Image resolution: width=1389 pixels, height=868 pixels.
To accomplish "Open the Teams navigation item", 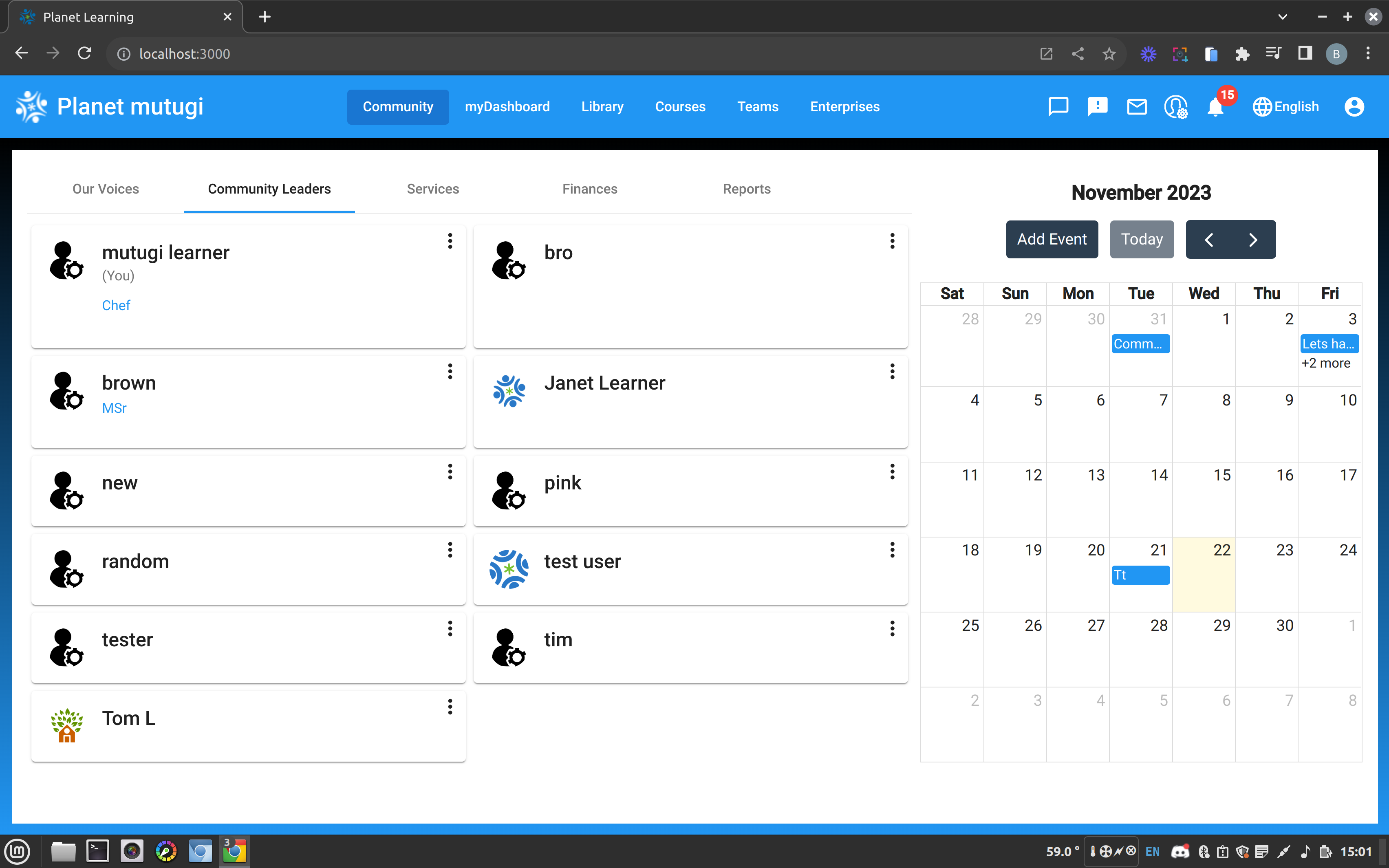I will [x=758, y=106].
